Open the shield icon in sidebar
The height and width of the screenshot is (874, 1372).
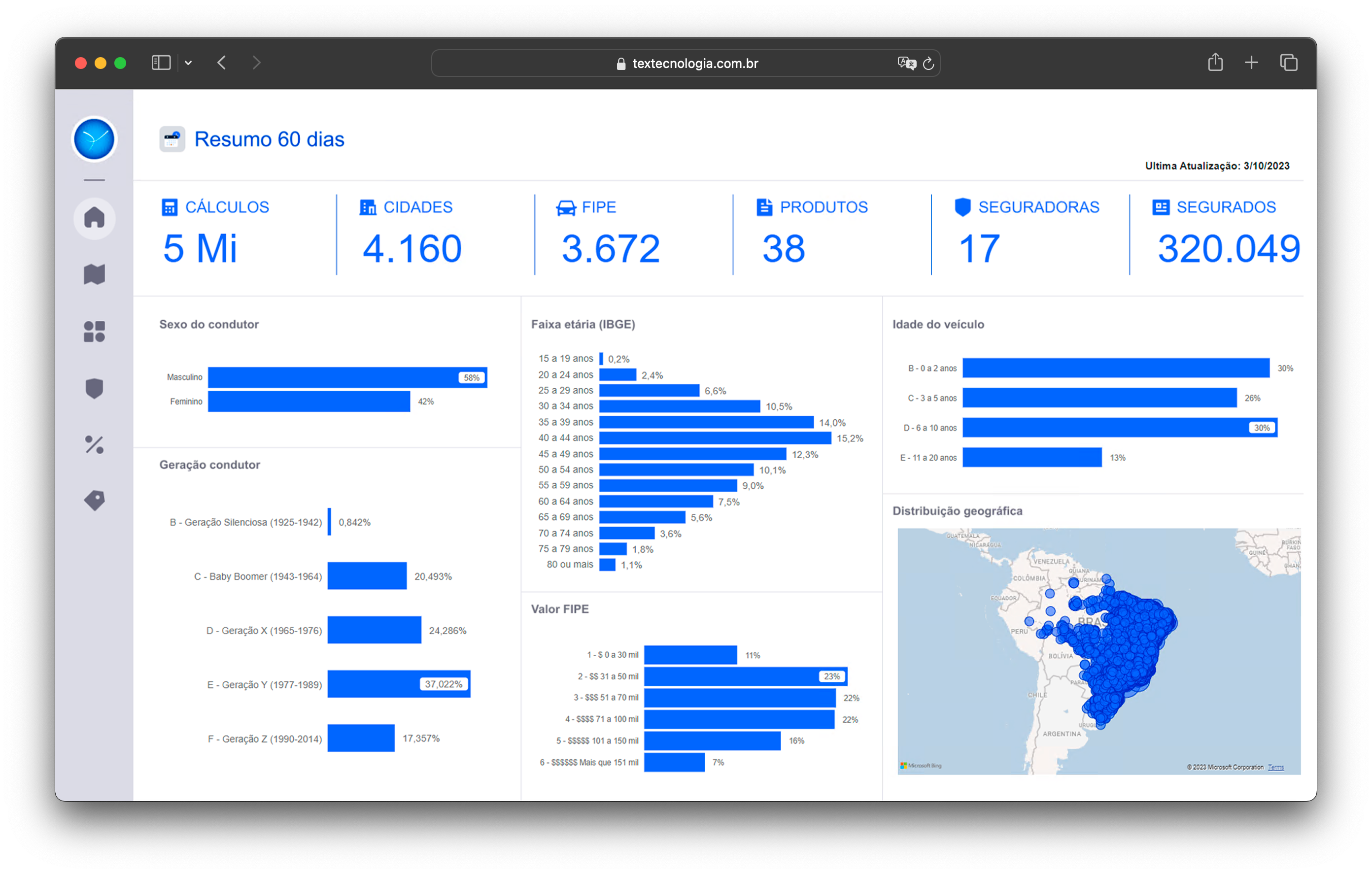point(94,389)
